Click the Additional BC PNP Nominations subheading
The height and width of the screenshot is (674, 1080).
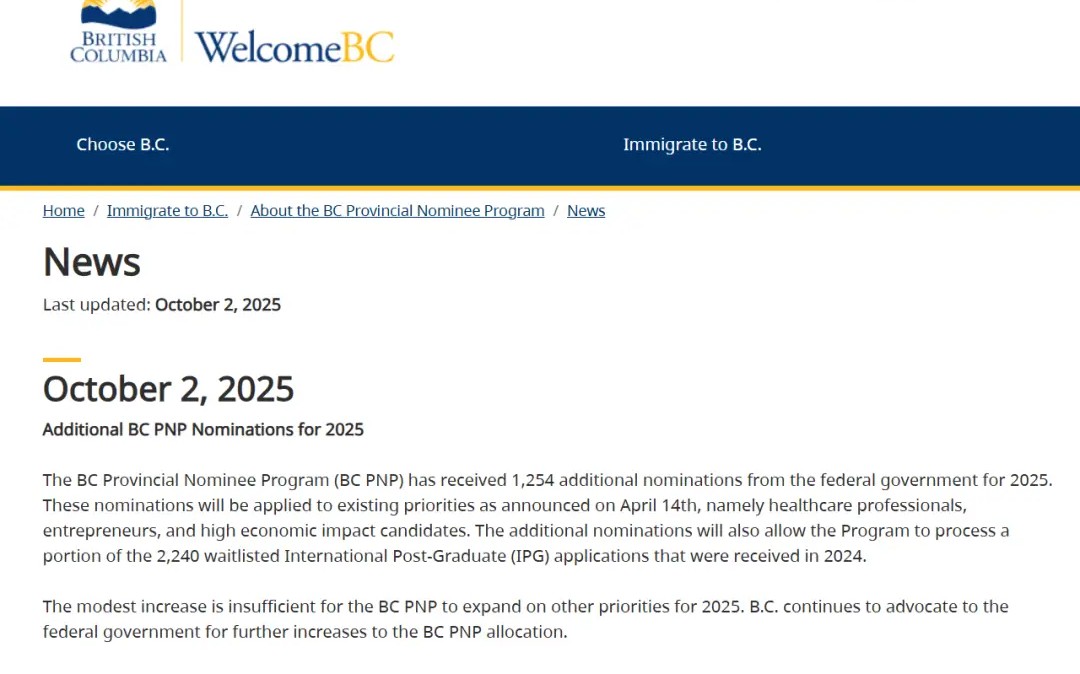point(203,430)
